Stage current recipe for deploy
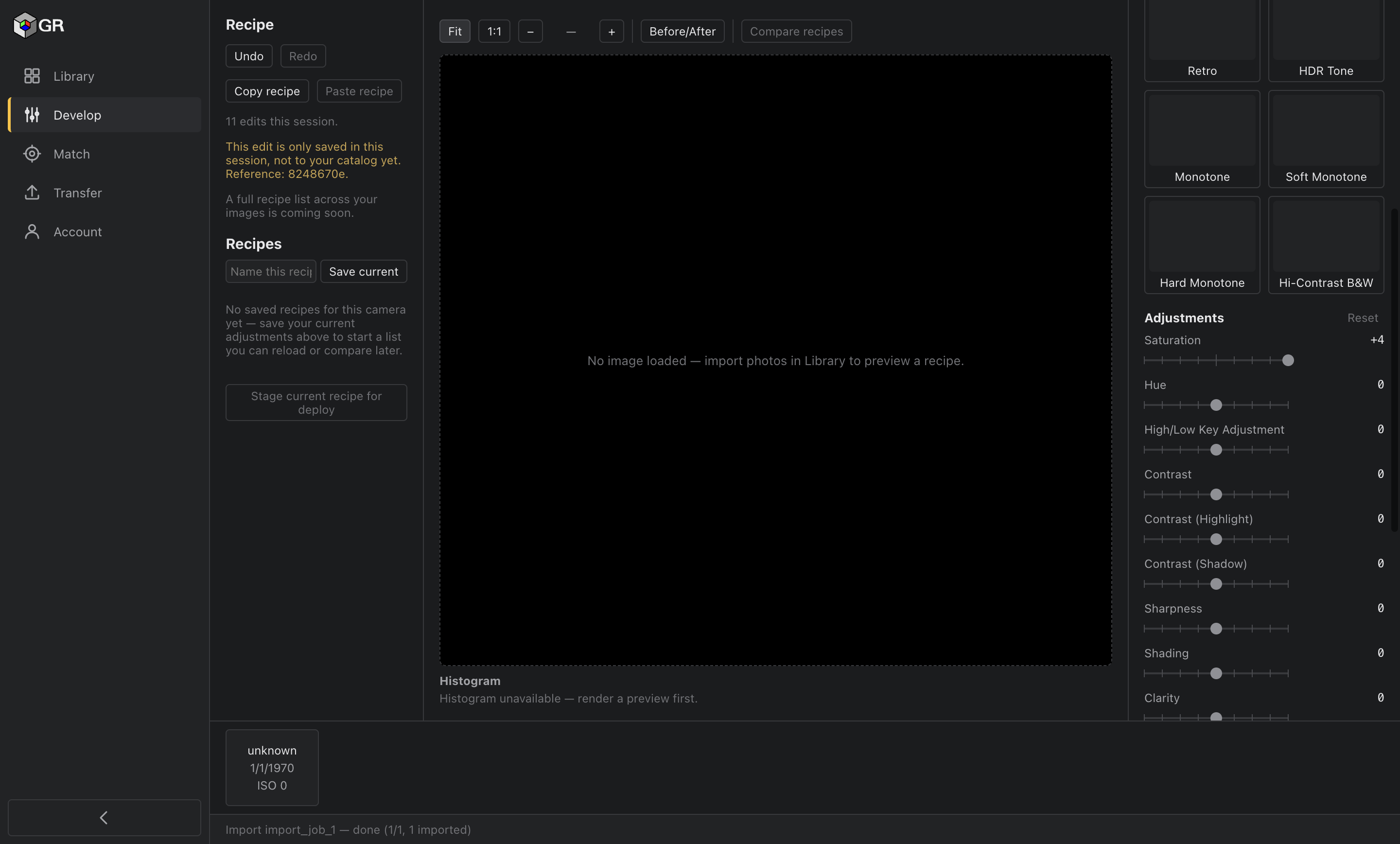This screenshot has width=1400, height=844. point(316,403)
